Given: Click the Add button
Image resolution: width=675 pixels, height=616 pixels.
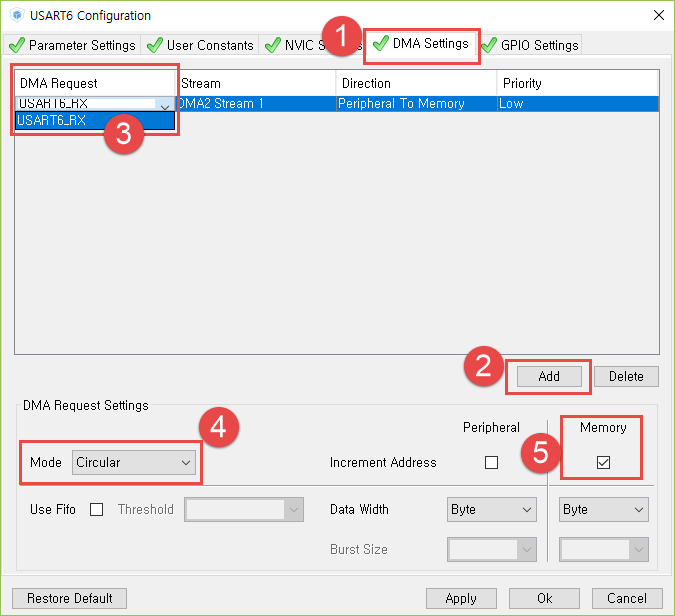Looking at the screenshot, I should [x=549, y=376].
